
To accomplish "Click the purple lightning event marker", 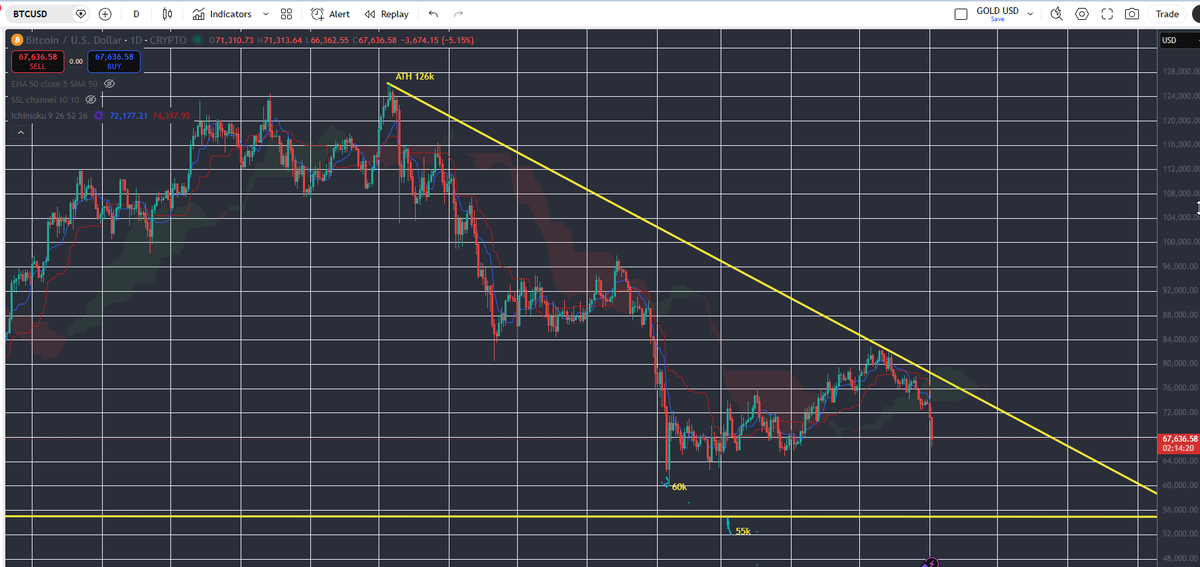I will (x=932, y=563).
